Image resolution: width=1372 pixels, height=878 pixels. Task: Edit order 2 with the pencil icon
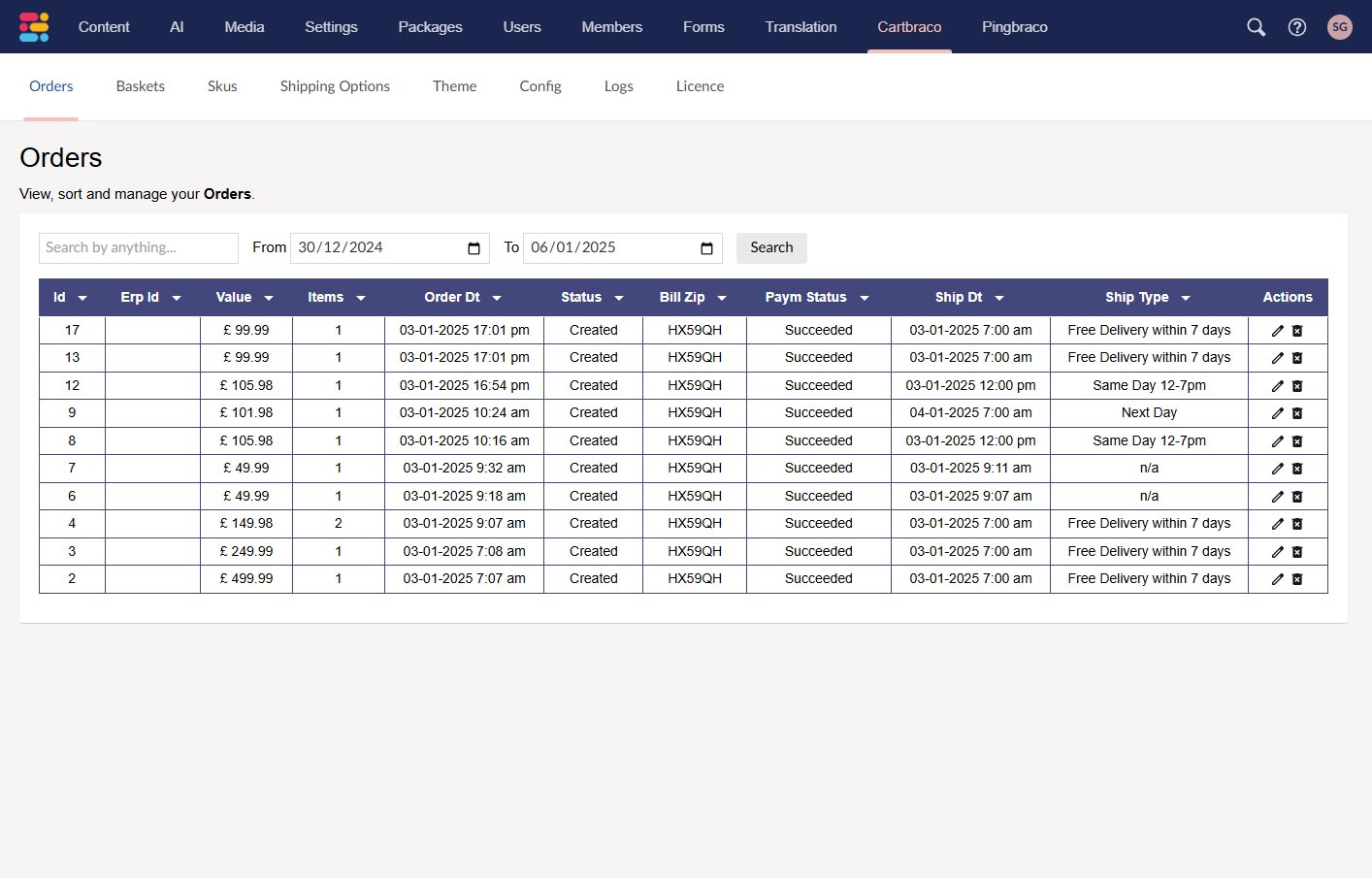point(1278,579)
